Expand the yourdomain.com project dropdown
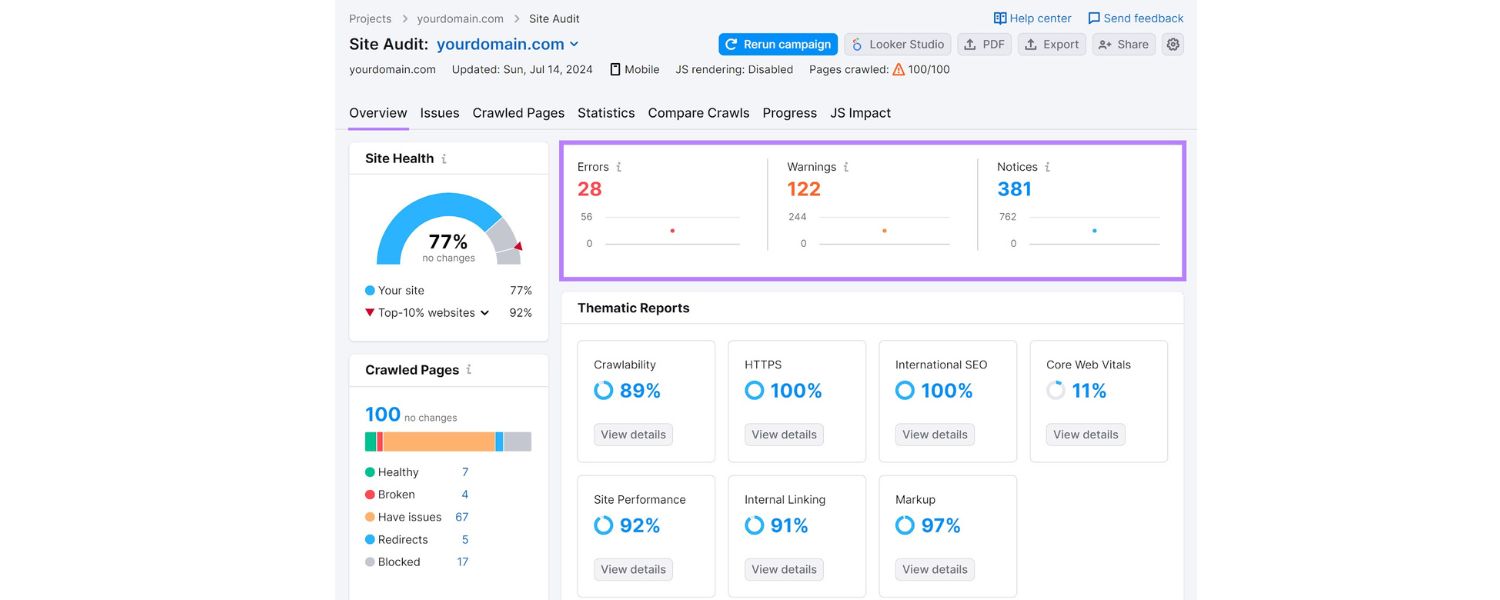The width and height of the screenshot is (1500, 600). 574,44
